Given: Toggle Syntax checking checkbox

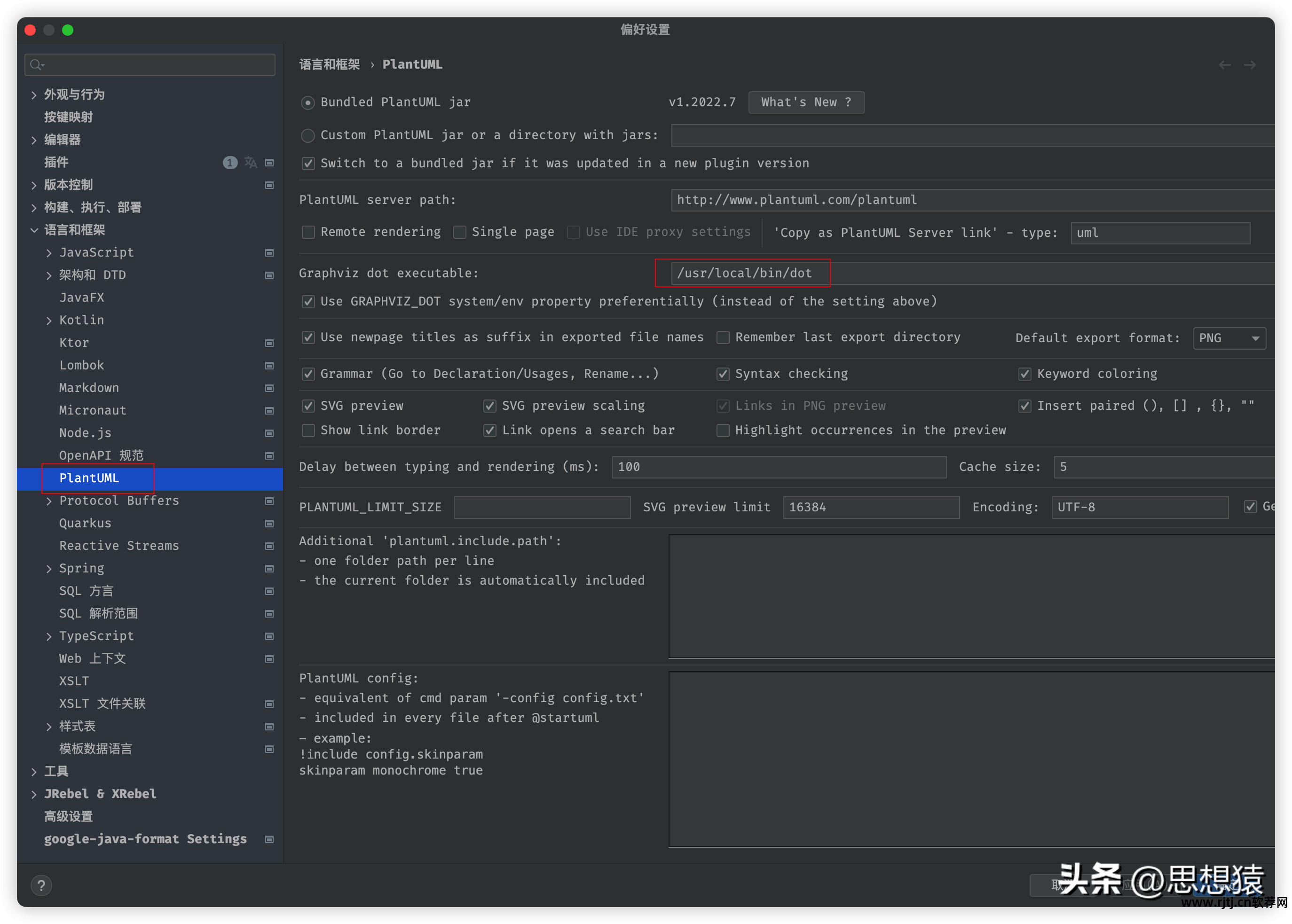Looking at the screenshot, I should pyautogui.click(x=722, y=374).
